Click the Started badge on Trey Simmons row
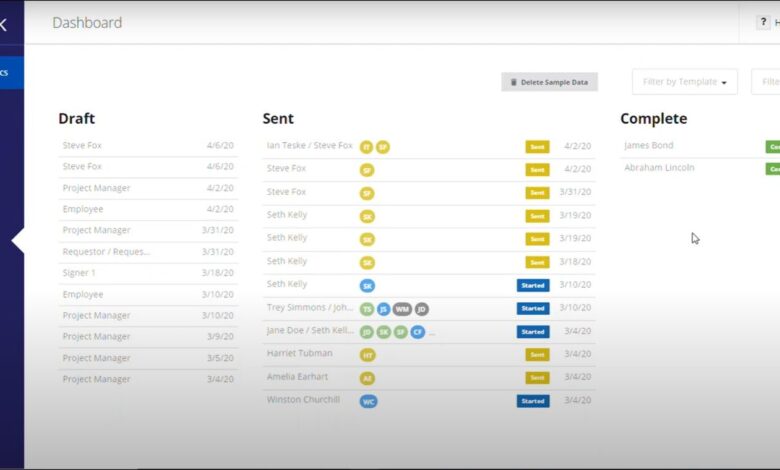Image resolution: width=780 pixels, height=470 pixels. point(533,308)
